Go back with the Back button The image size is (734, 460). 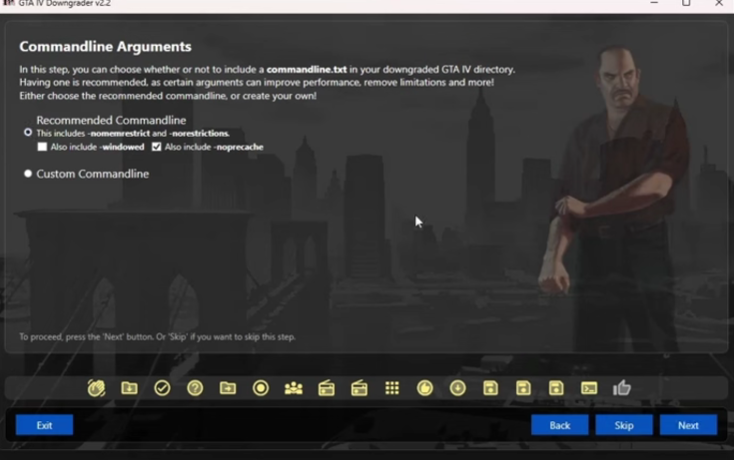[560, 425]
